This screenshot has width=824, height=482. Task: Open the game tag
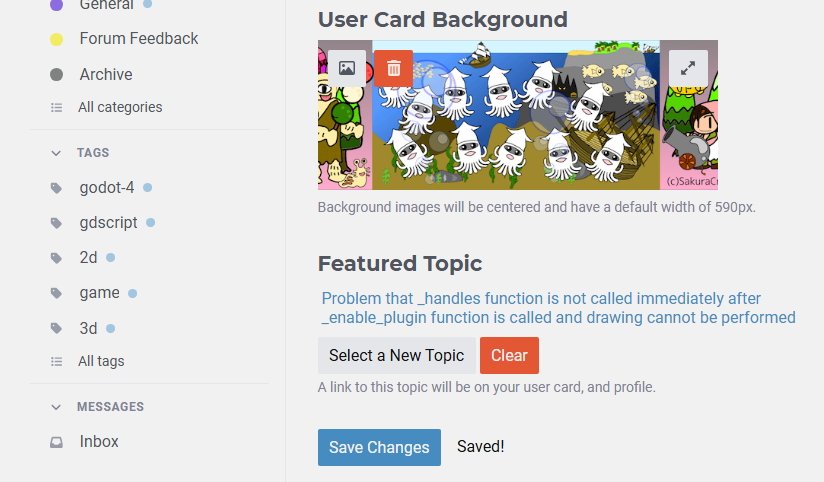pyautogui.click(x=100, y=293)
